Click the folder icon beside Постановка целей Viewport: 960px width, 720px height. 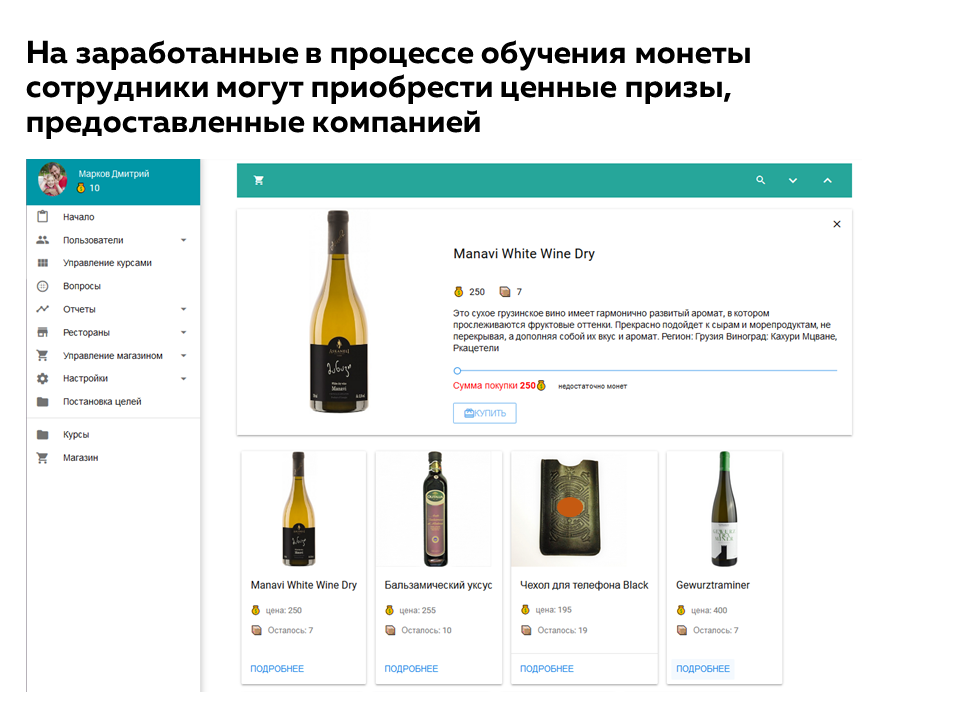pos(42,402)
